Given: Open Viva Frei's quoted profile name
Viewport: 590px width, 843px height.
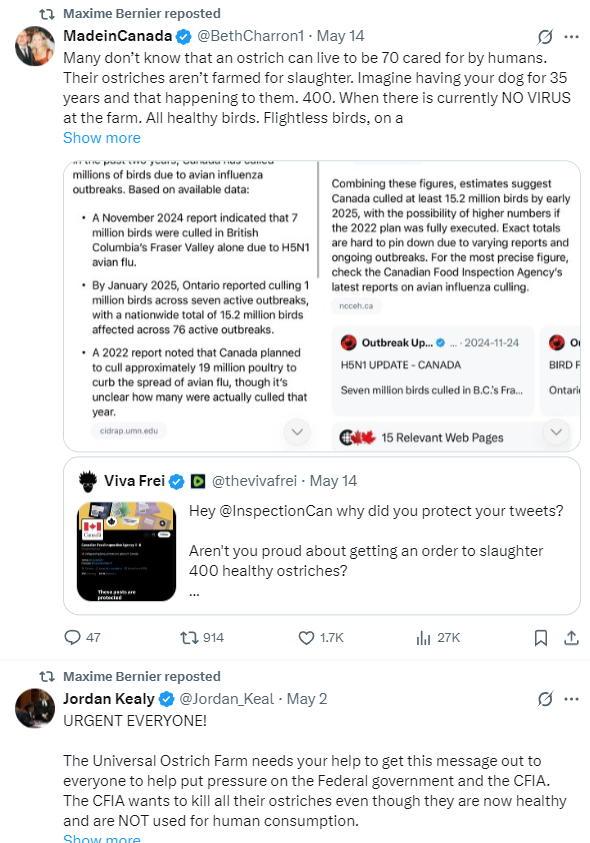Looking at the screenshot, I should pos(134,481).
